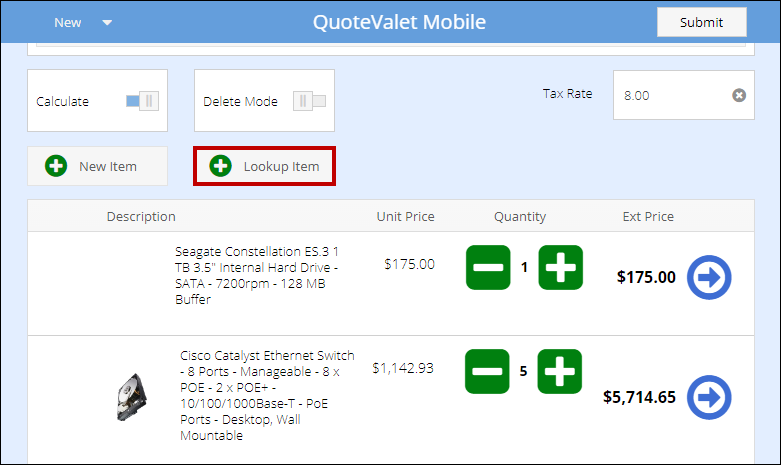Viewport: 781px width, 465px height.
Task: Decrease quantity of Seagate hard drive
Action: (x=488, y=268)
